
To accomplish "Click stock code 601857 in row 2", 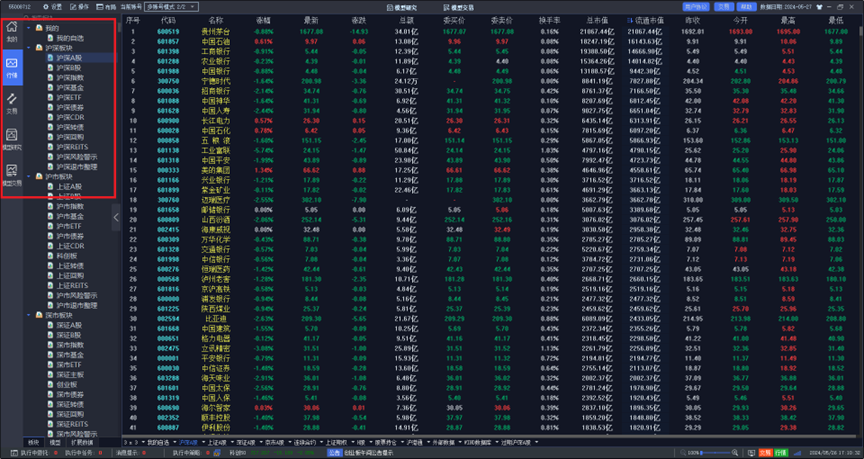I will click(168, 42).
